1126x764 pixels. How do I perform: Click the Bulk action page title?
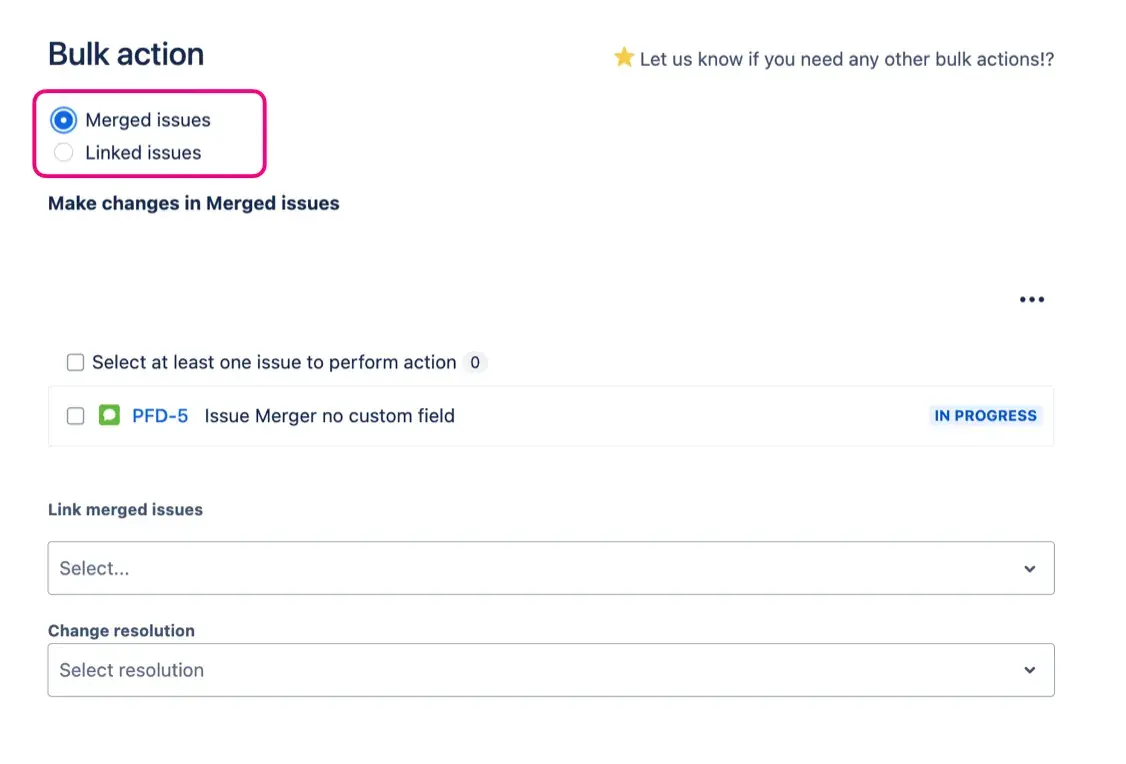tap(125, 54)
